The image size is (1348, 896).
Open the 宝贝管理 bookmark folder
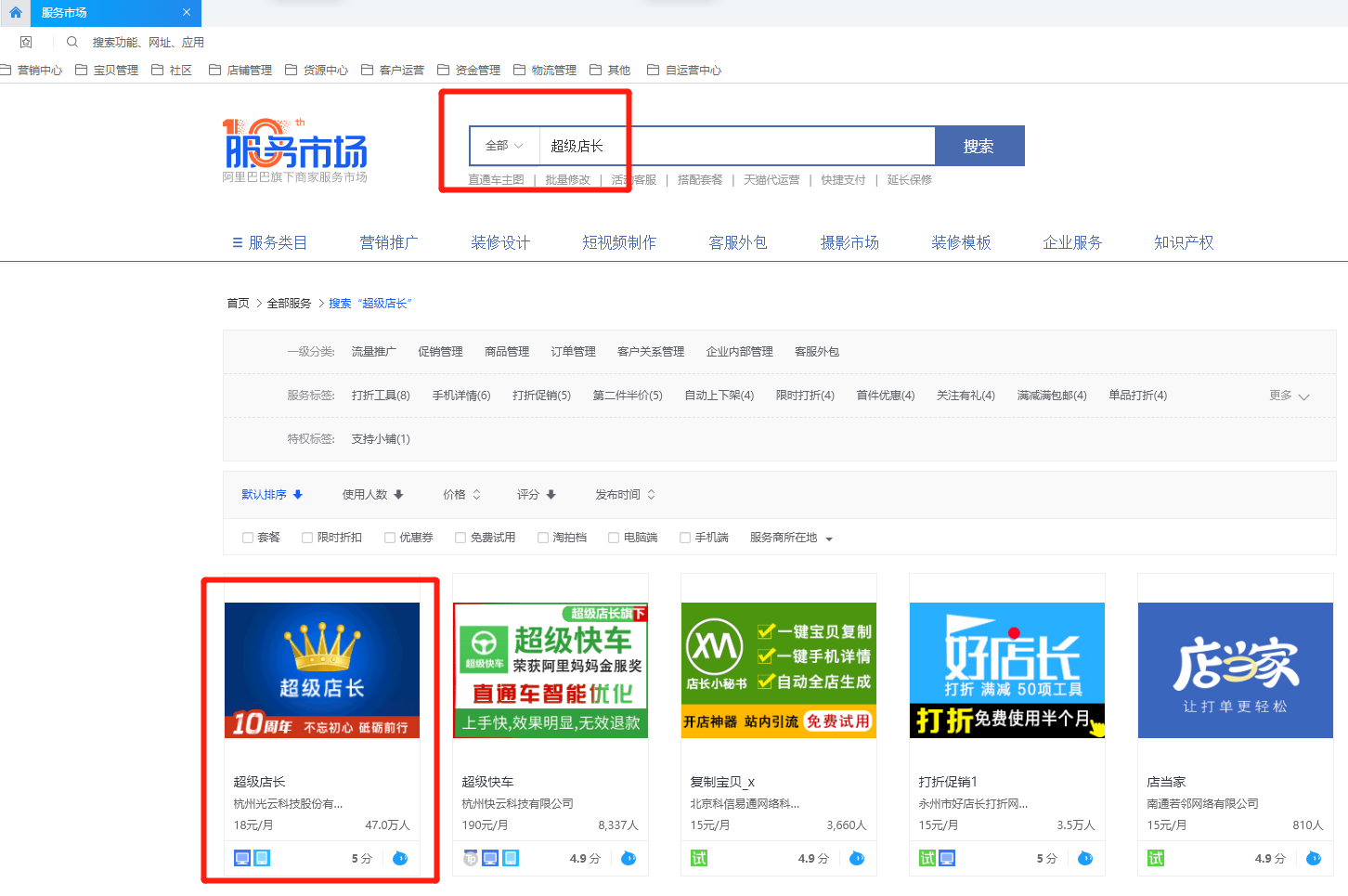[107, 70]
